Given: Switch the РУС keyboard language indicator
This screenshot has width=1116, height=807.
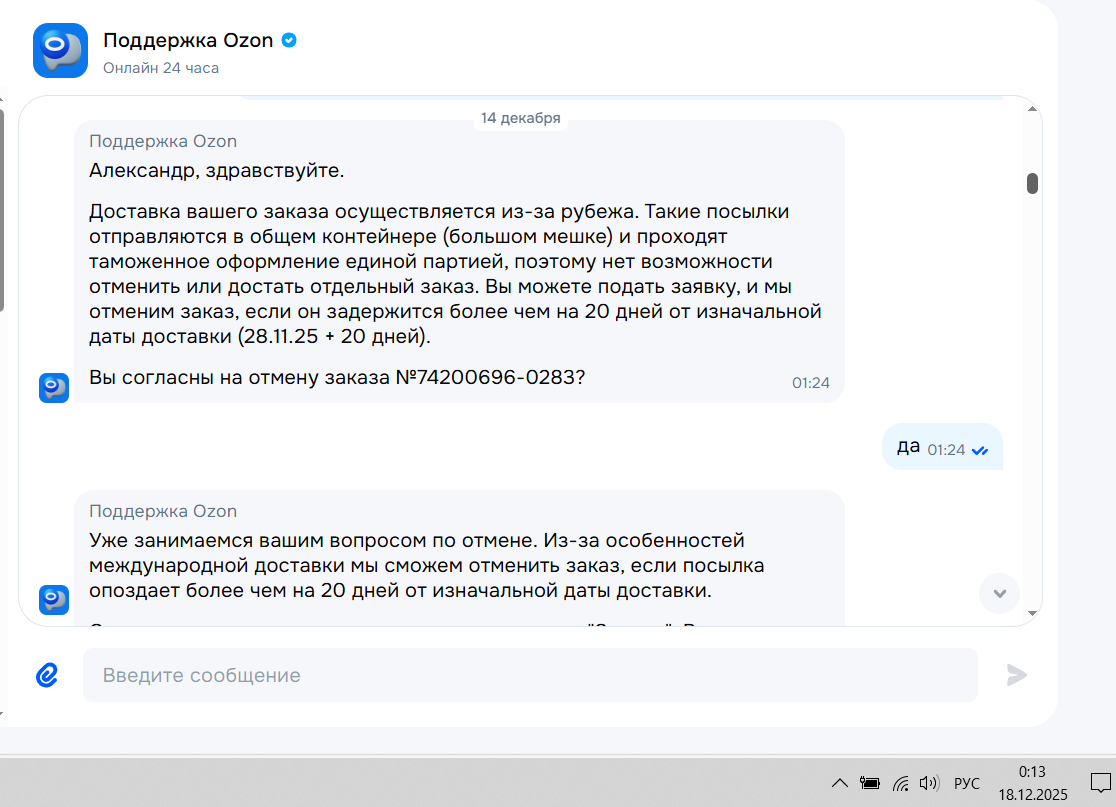Looking at the screenshot, I should tap(967, 784).
